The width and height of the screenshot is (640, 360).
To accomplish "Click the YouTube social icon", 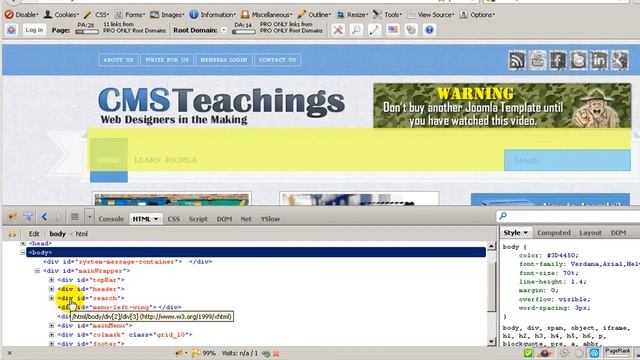I will click(538, 60).
